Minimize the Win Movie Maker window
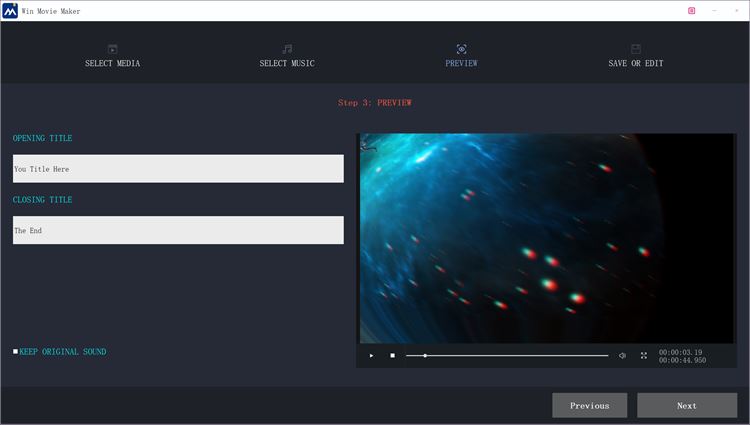This screenshot has height=425, width=750. click(x=714, y=11)
